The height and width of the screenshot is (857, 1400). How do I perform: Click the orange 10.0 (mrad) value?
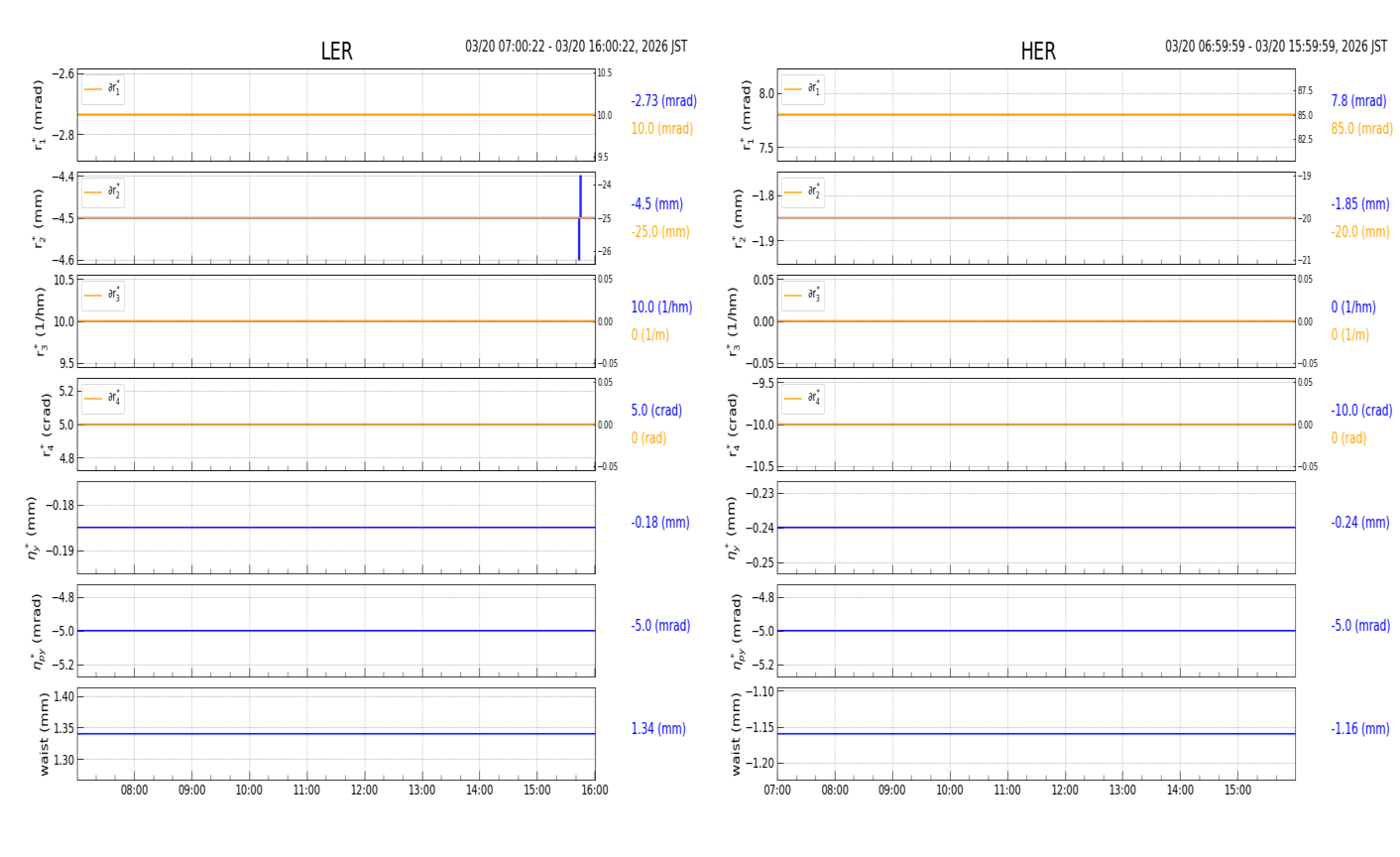(x=661, y=129)
